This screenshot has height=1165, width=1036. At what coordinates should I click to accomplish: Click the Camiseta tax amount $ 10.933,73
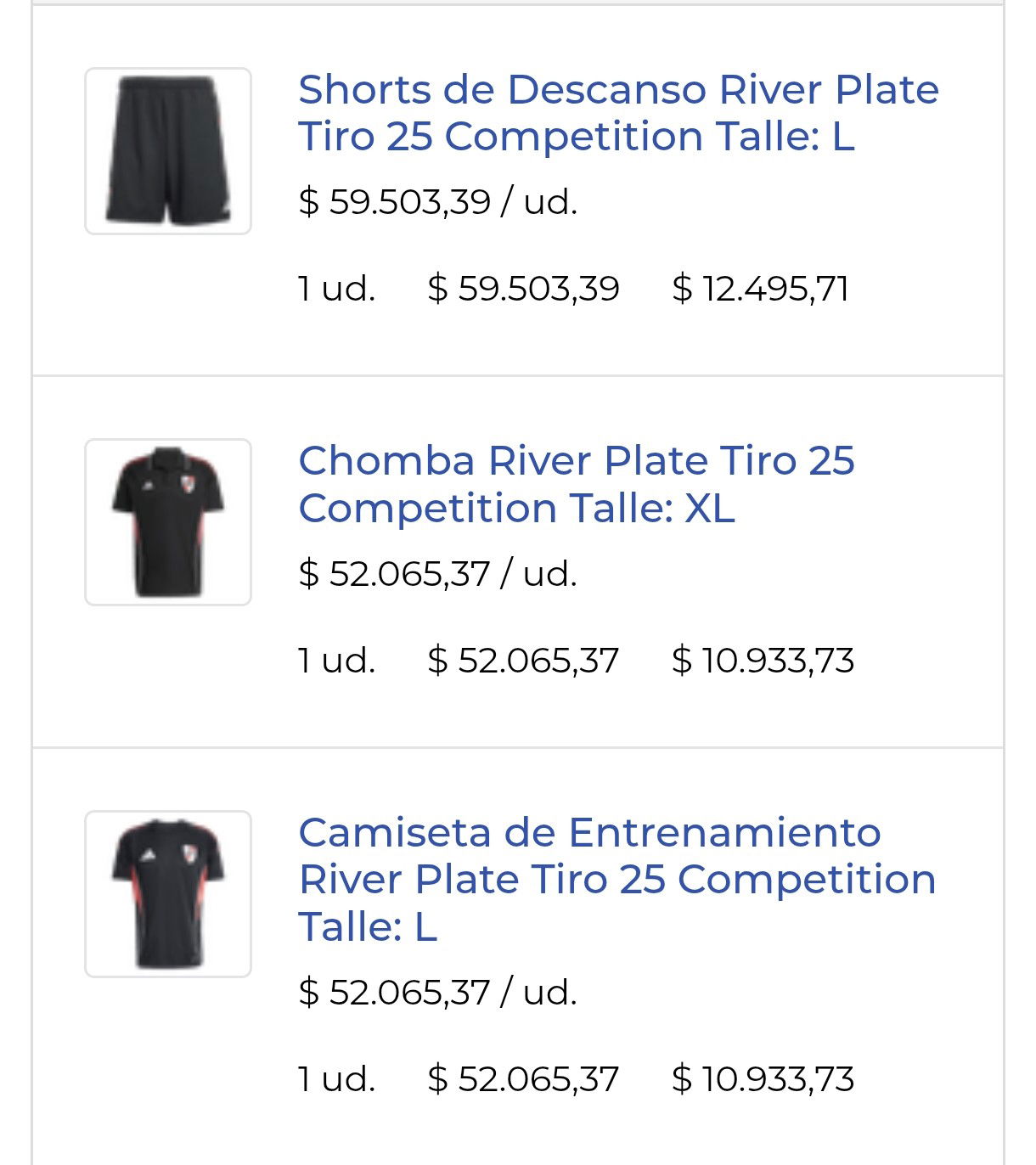pos(763,1079)
